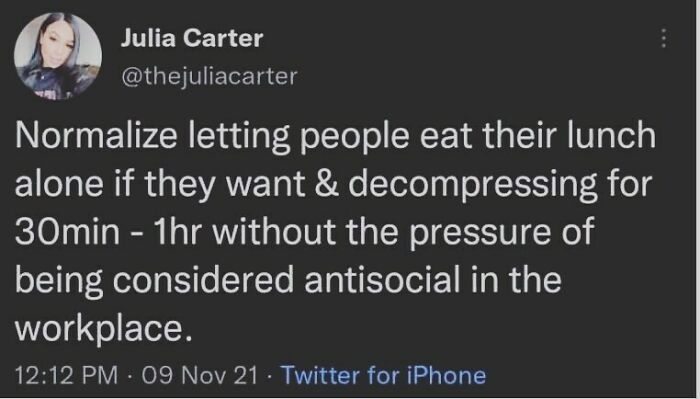Follow the Twitter for iPhone source link
Viewport: 700px width, 399px height.
tap(383, 374)
